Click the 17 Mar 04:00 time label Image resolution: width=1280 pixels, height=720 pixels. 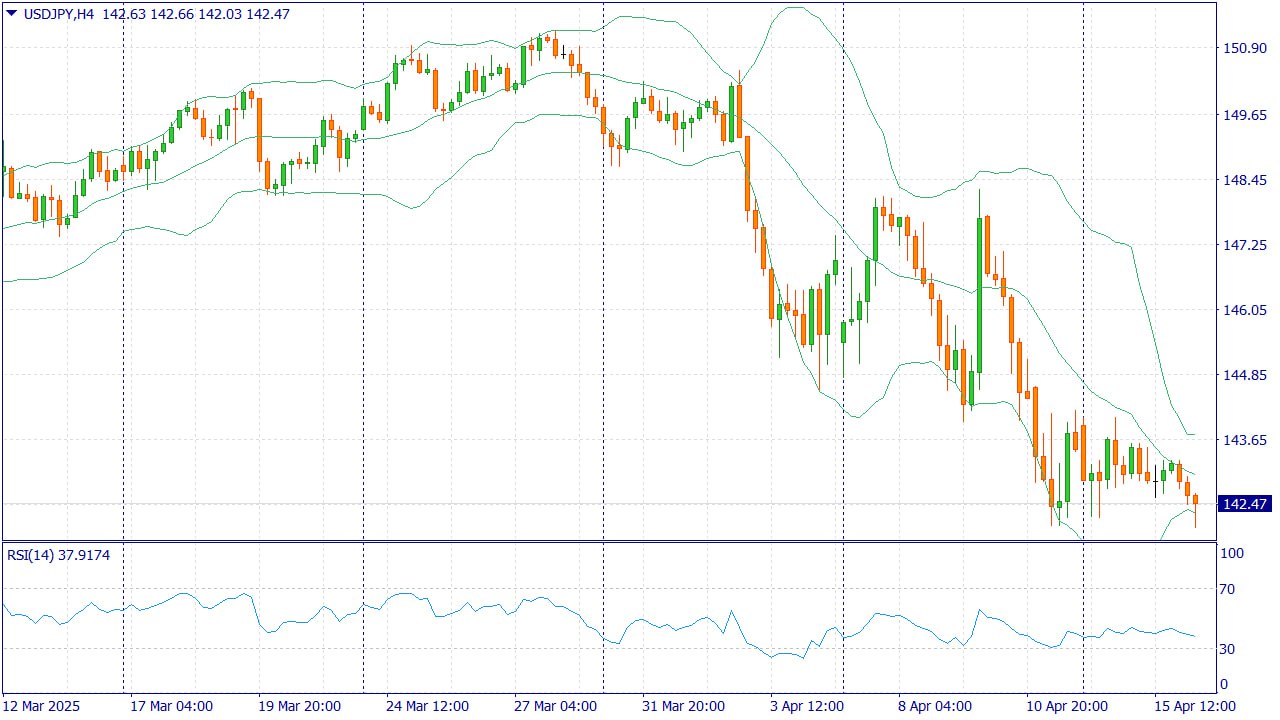click(172, 706)
